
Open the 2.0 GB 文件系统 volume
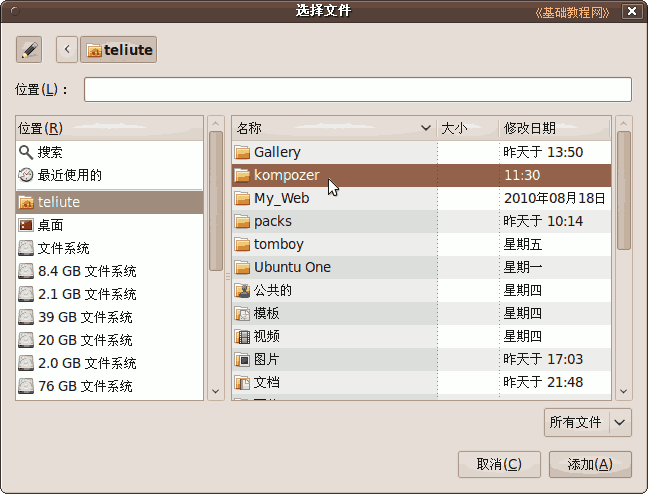(110, 363)
